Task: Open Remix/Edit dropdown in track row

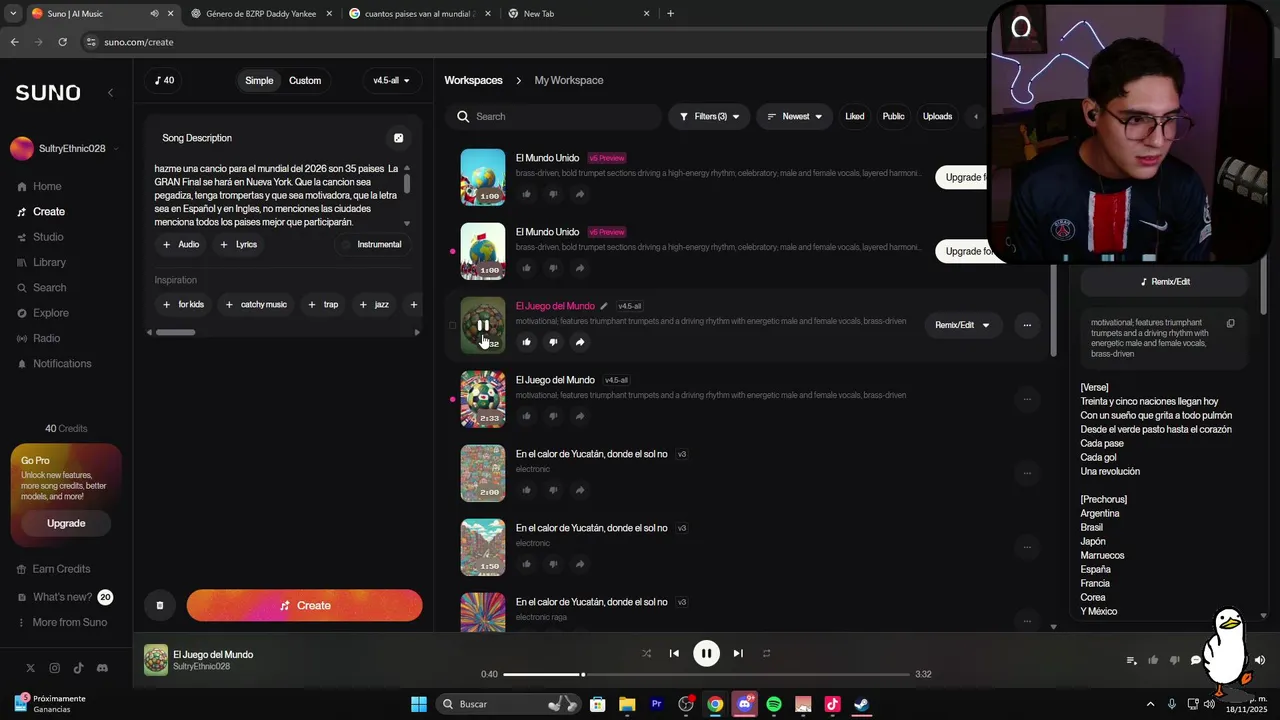Action: [x=962, y=325]
